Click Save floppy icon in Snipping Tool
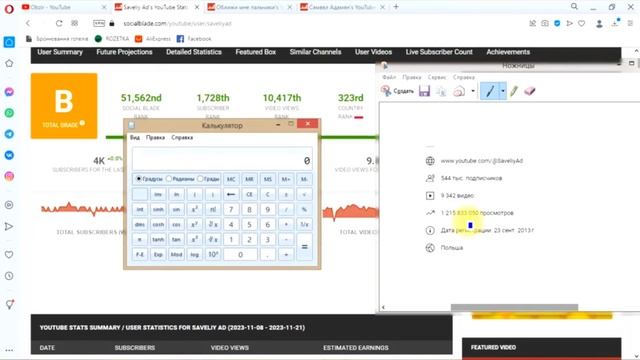The width and height of the screenshot is (640, 360). (424, 91)
